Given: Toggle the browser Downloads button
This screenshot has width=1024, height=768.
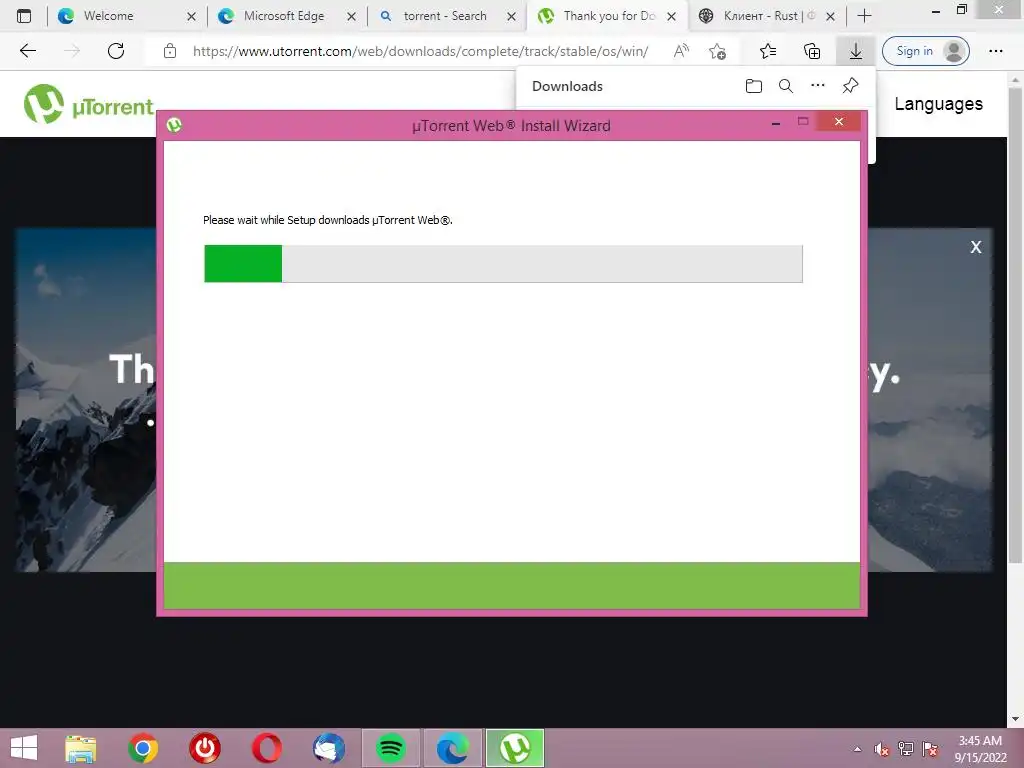Looking at the screenshot, I should (x=856, y=51).
